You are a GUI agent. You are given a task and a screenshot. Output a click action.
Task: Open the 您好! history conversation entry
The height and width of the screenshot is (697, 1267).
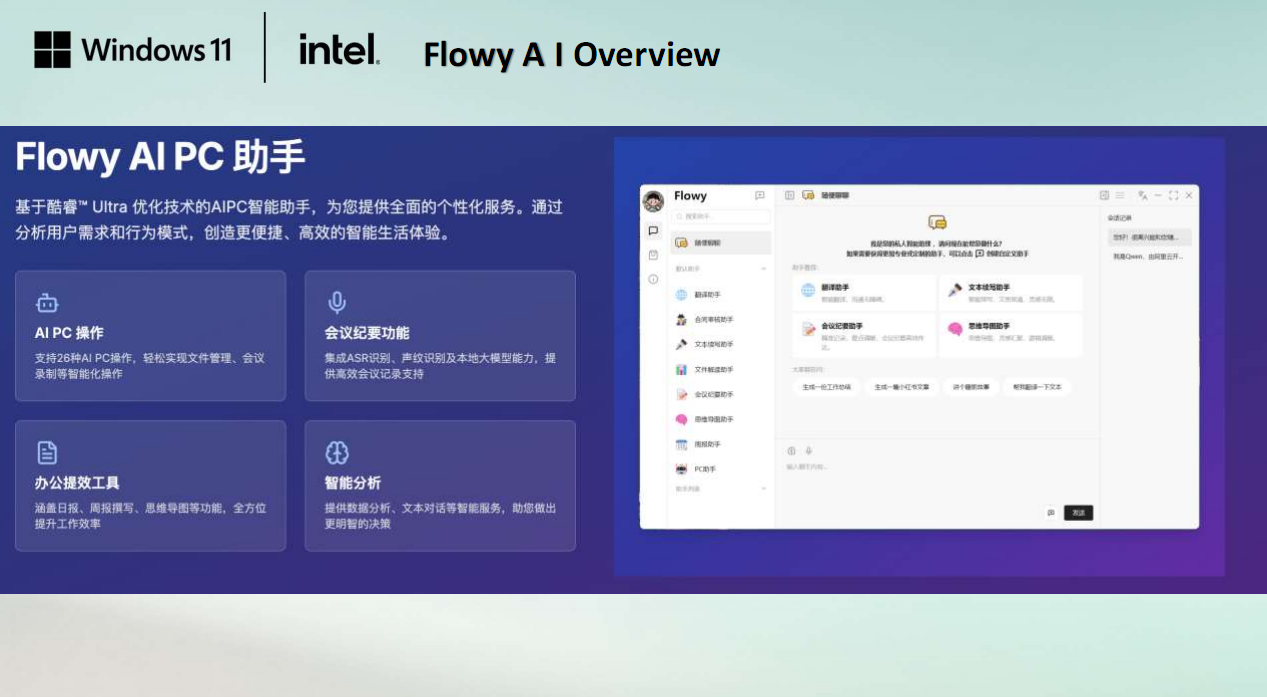1149,238
